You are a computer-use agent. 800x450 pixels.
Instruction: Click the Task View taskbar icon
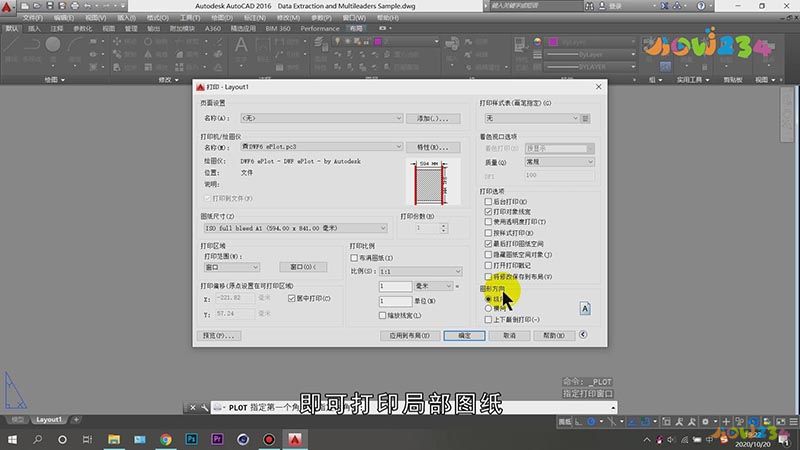(87, 439)
